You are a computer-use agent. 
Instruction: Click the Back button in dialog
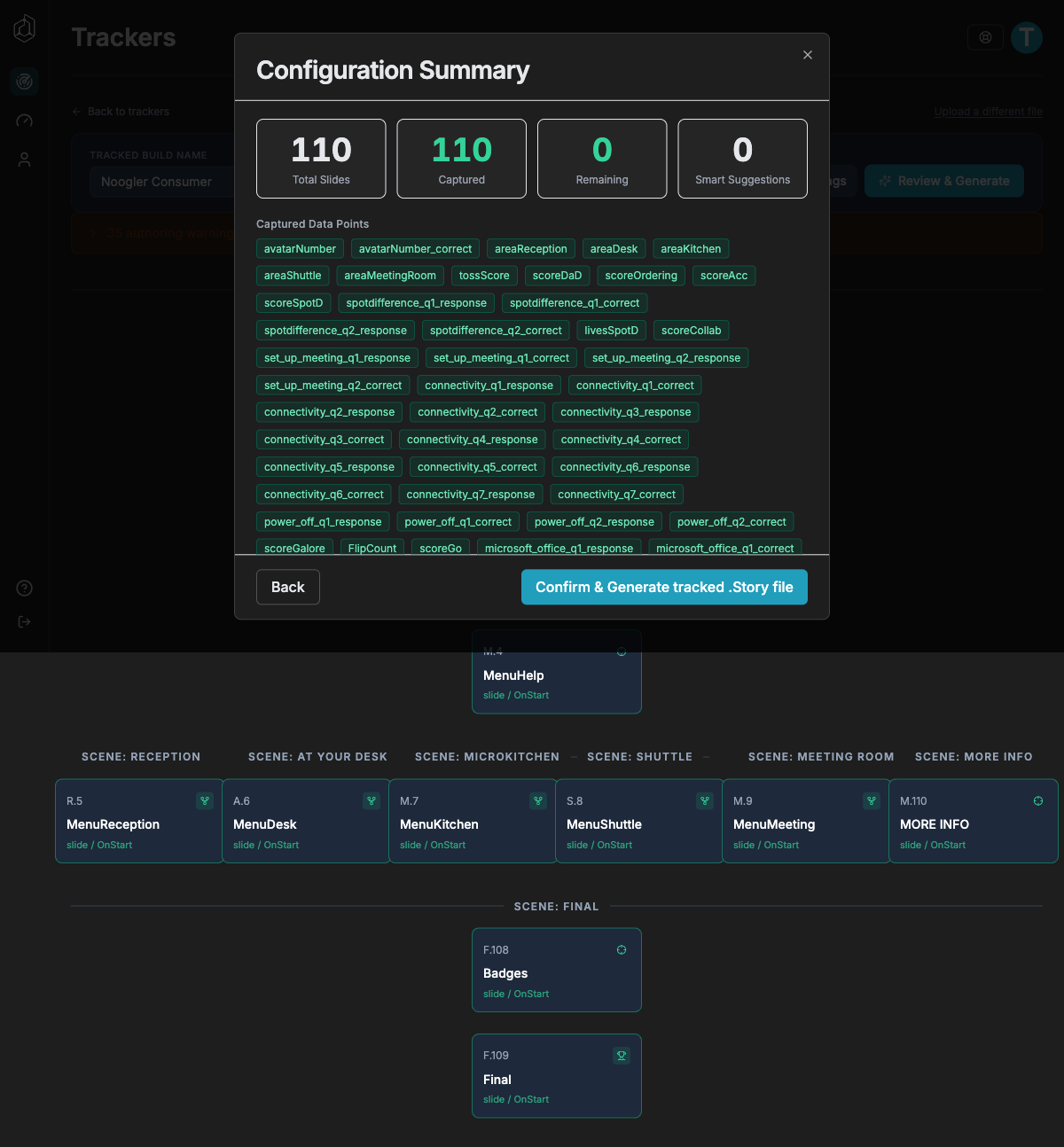(x=288, y=587)
